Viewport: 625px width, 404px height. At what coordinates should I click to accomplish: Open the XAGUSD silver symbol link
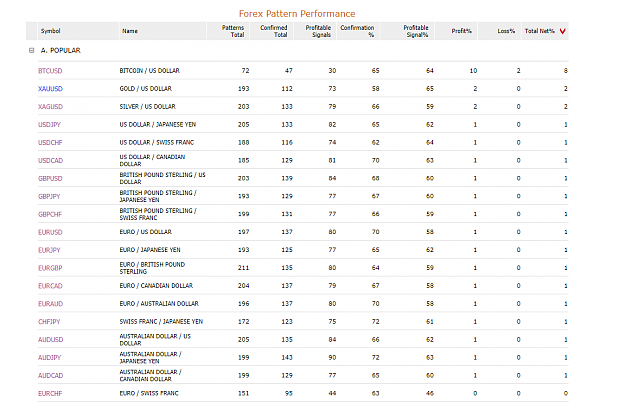click(50, 107)
